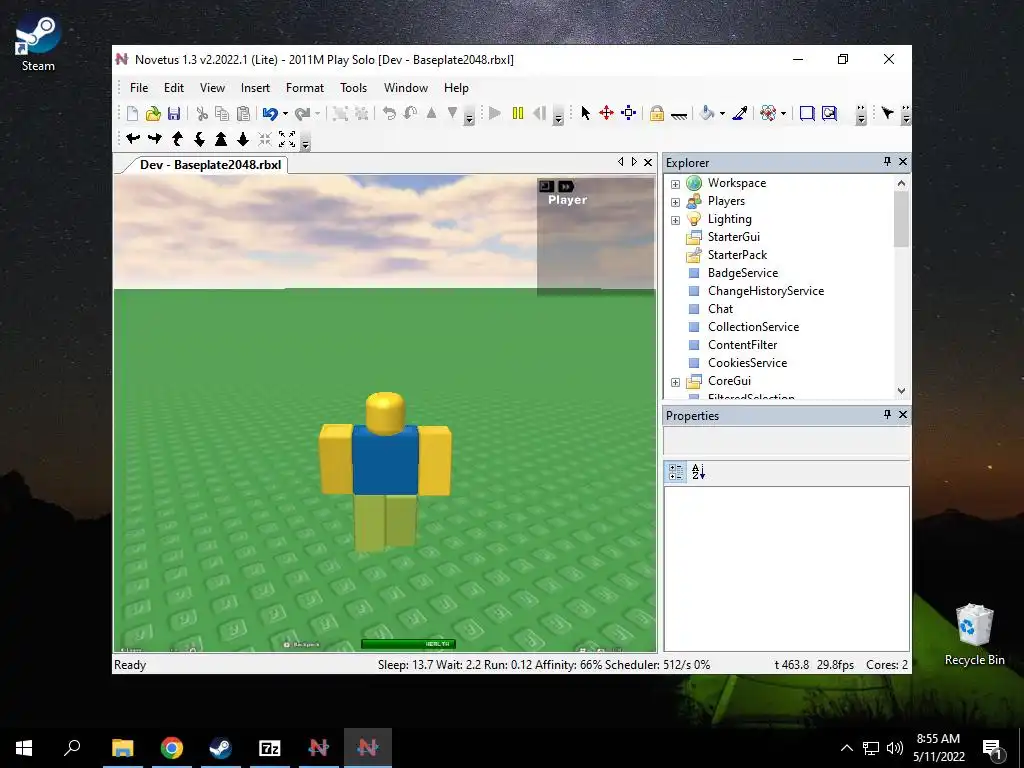
Task: Select the Material tool icon
Action: coord(769,114)
